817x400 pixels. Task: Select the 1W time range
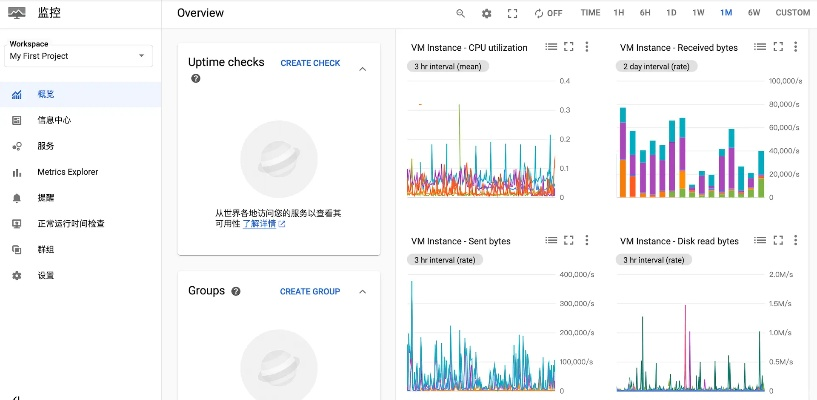click(x=698, y=13)
